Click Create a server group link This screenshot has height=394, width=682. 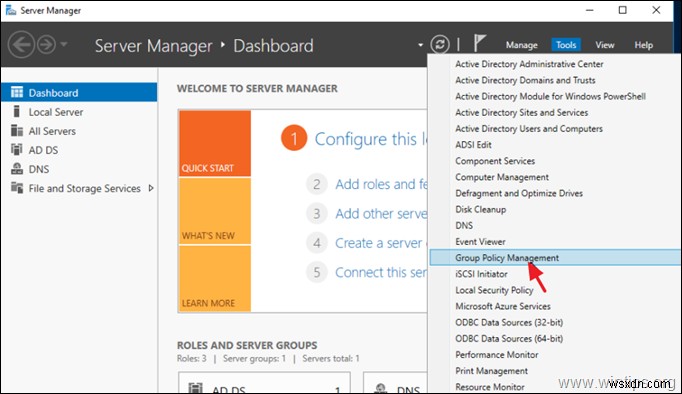[381, 243]
